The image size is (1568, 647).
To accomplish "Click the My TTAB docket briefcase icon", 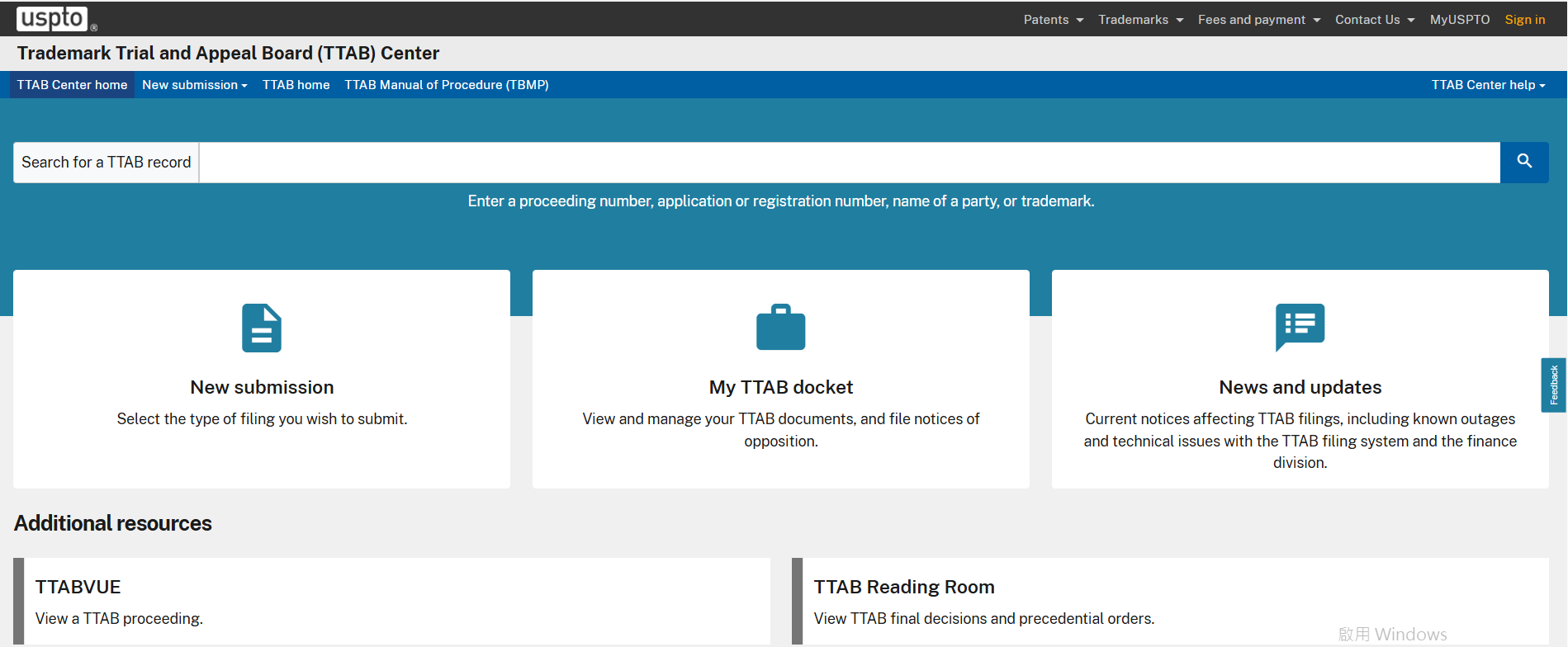I will 781,328.
